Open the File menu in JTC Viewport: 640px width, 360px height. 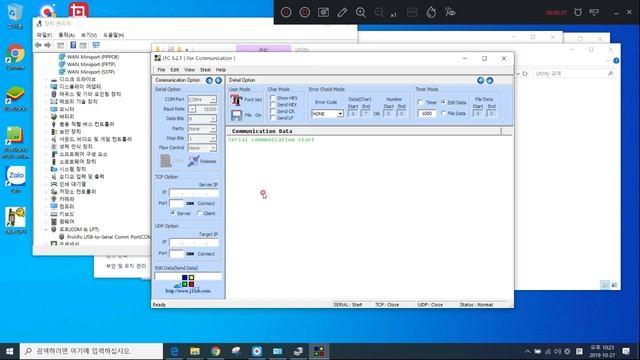pos(161,70)
